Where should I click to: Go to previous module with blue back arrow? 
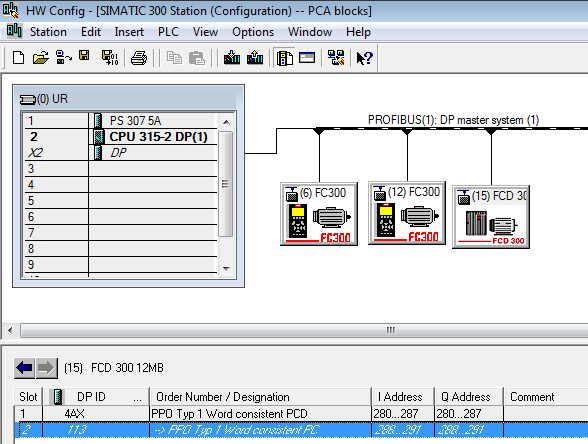coord(24,368)
